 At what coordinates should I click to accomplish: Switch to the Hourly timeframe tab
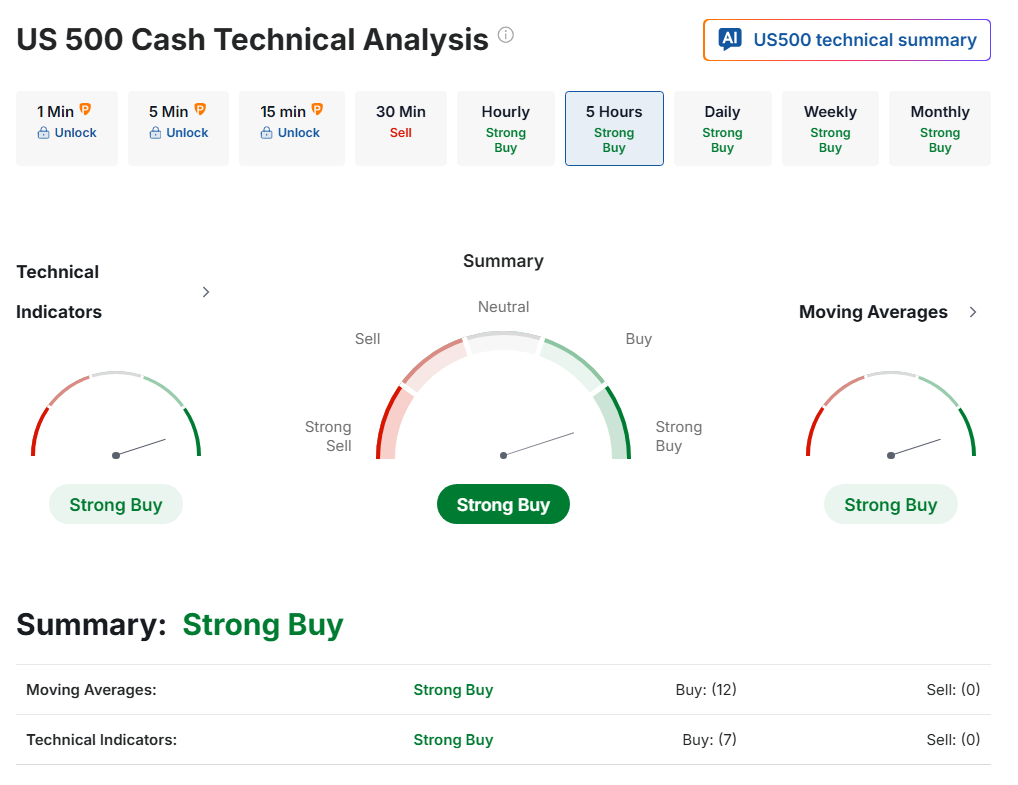pos(505,128)
